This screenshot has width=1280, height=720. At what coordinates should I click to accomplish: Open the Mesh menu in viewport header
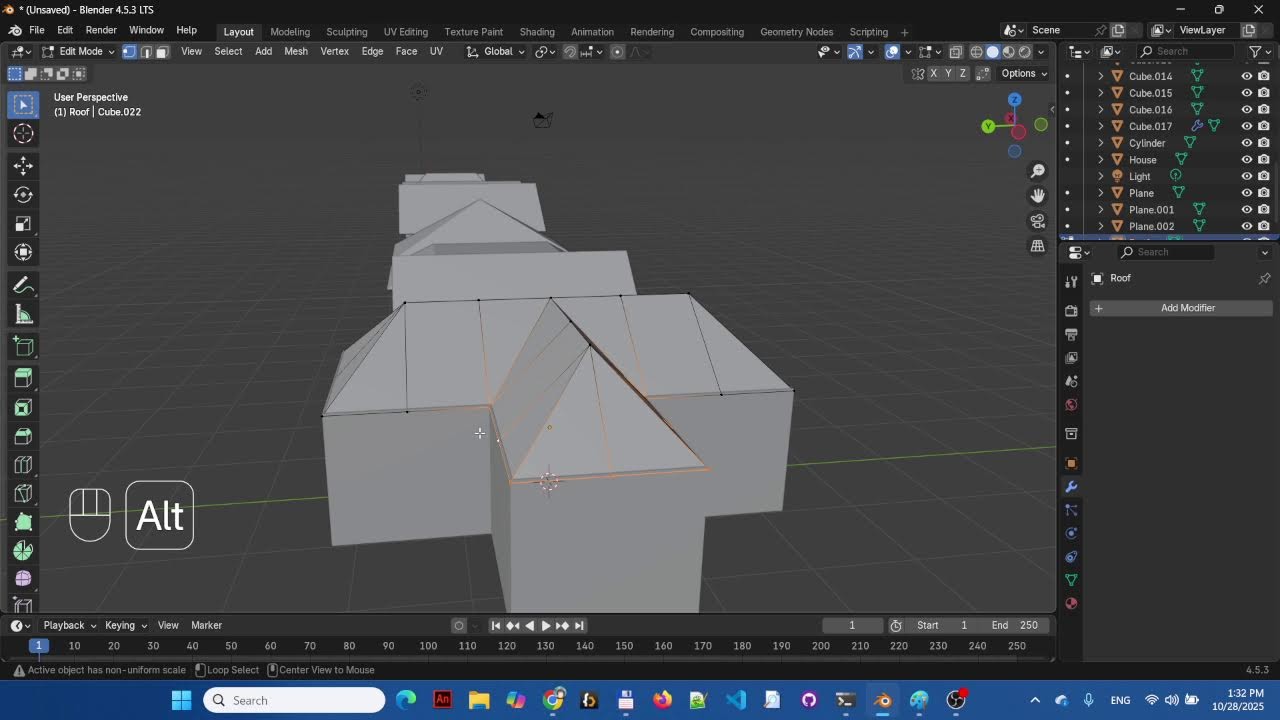click(x=296, y=52)
